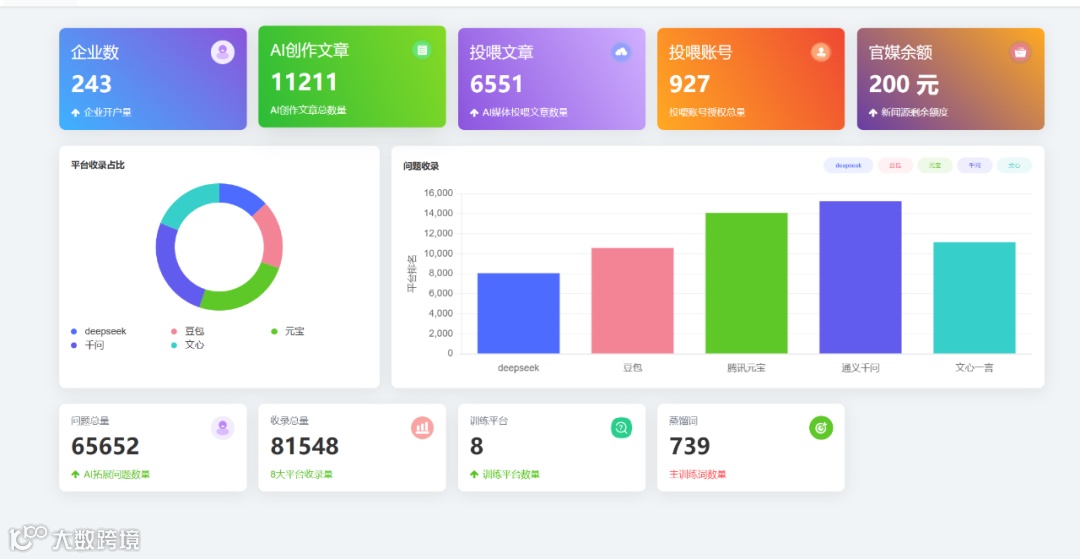Select the 千问 pill in 问题收录 chart
The width and height of the screenshot is (1080, 559).
pos(975,165)
